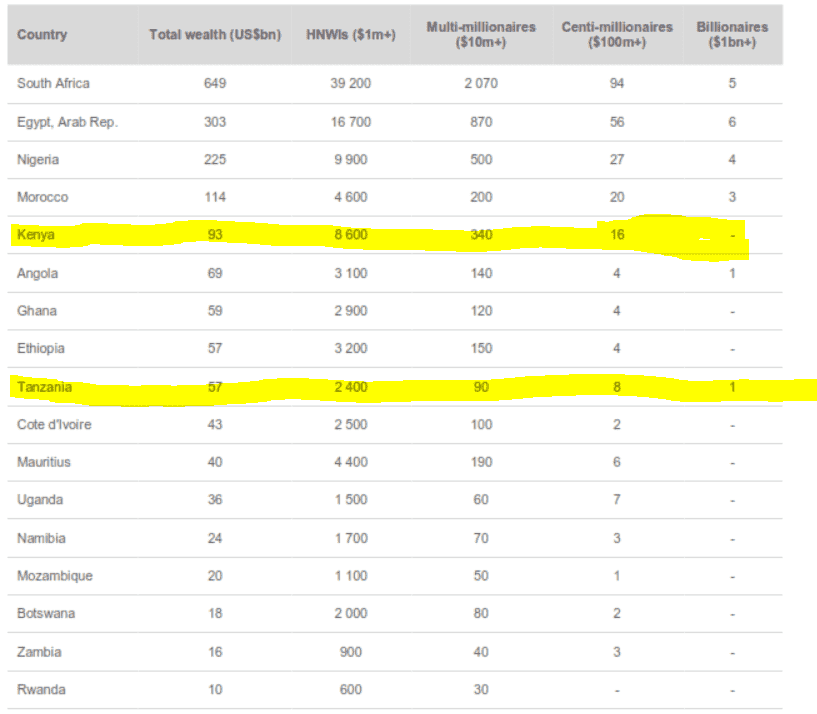Select the "Ghana" row label

37,311
